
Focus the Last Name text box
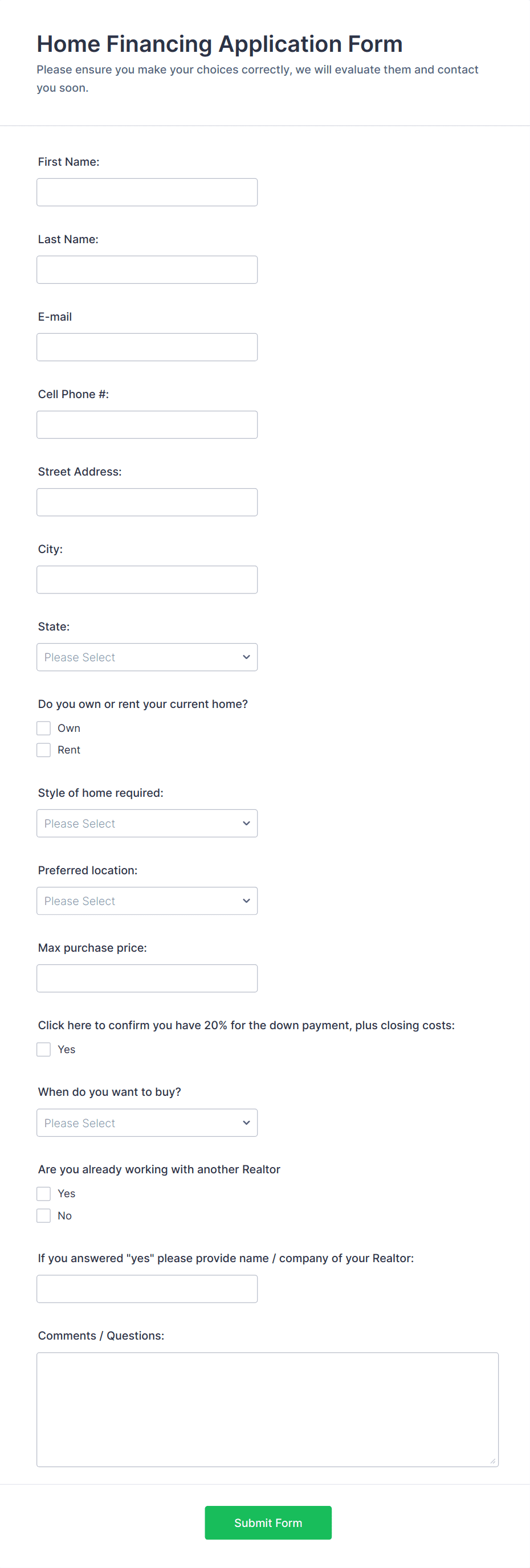click(x=147, y=269)
